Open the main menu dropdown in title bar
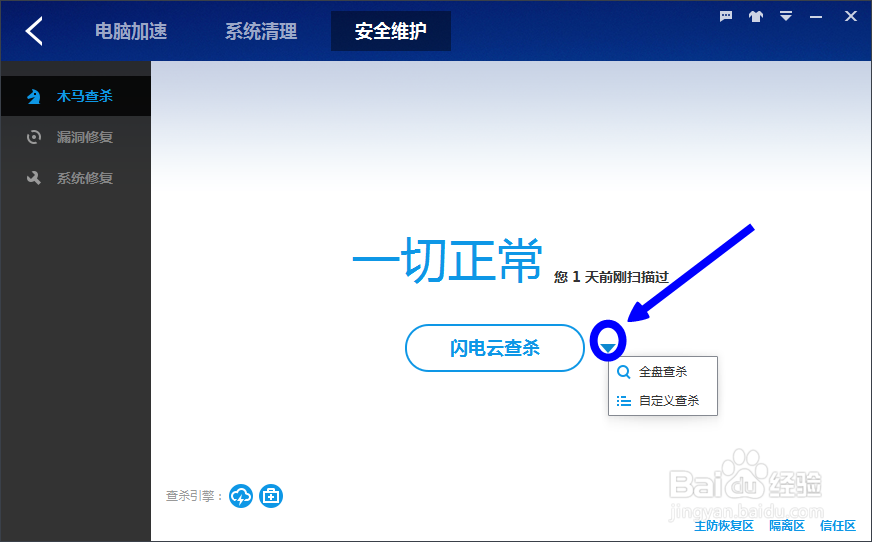Image resolution: width=872 pixels, height=542 pixels. [x=786, y=16]
